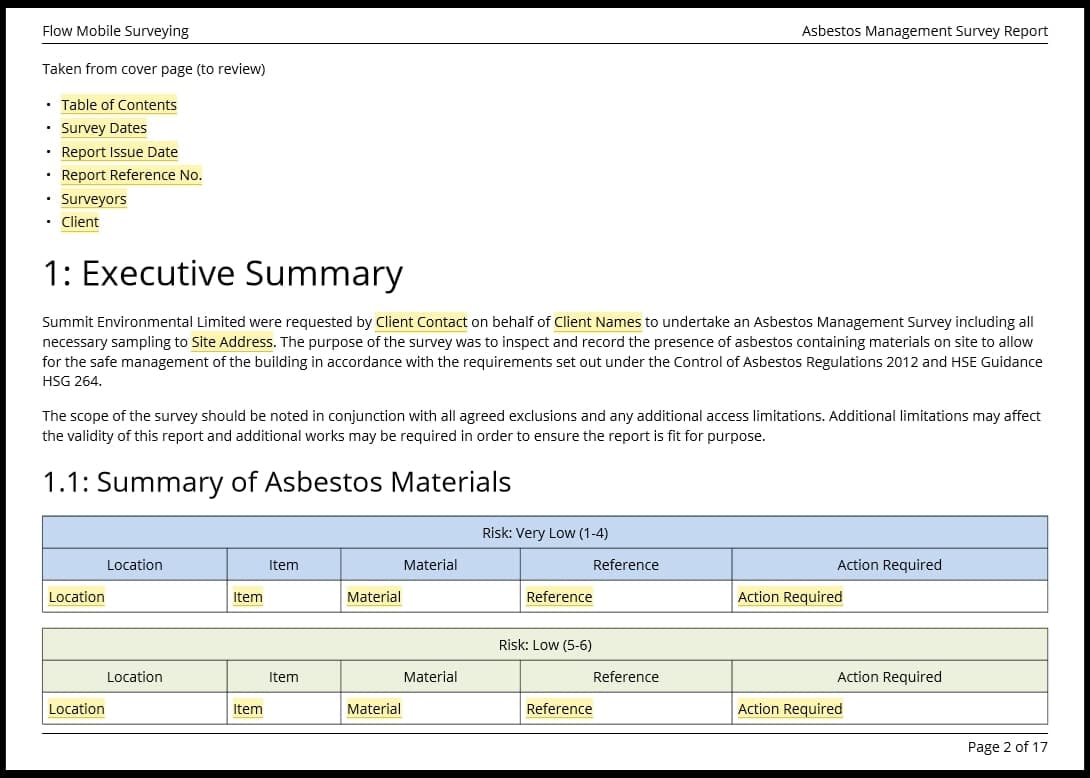Click Location placeholder in Very Low table
The width and height of the screenshot is (1090, 778).
pyautogui.click(x=76, y=597)
